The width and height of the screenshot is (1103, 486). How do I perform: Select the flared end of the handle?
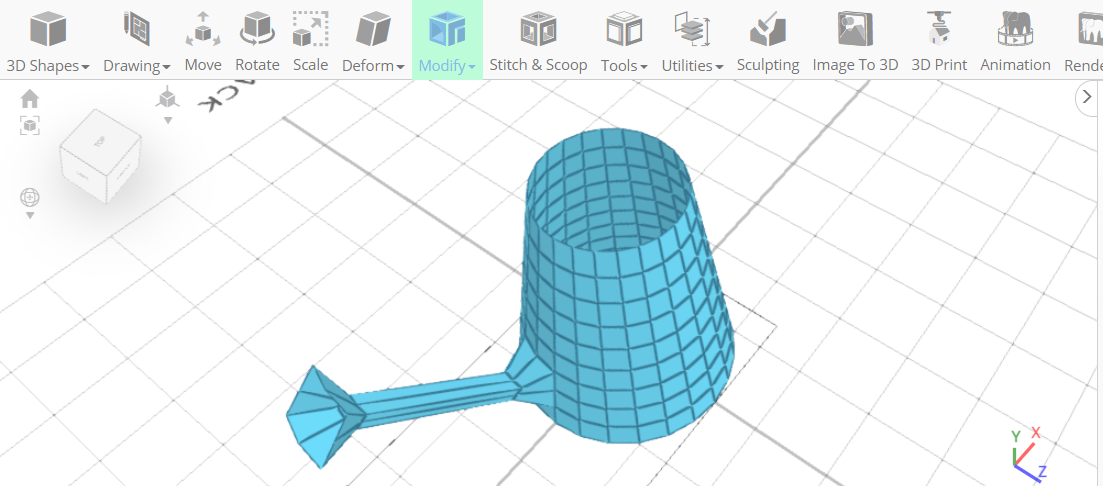pyautogui.click(x=324, y=417)
